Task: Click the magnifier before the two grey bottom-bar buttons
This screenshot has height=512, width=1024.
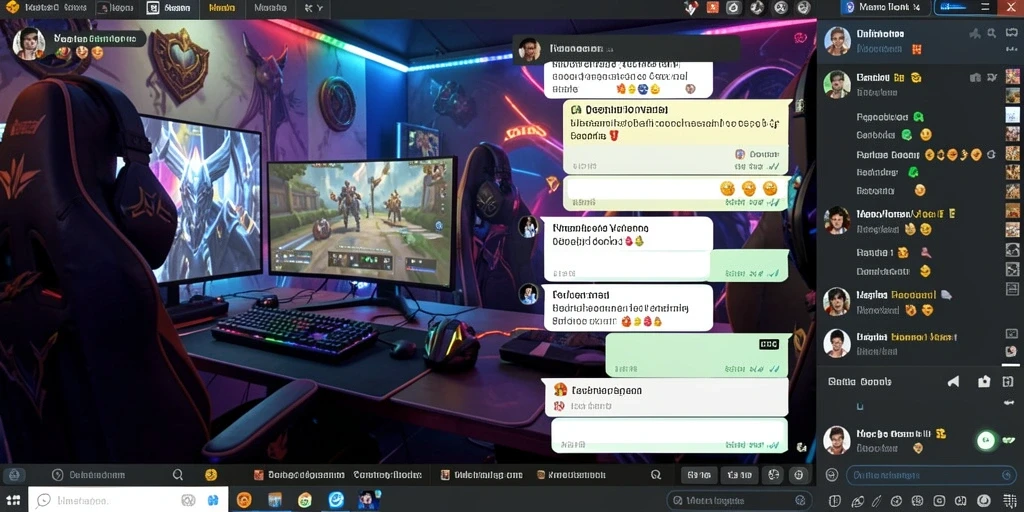Action: coord(656,475)
